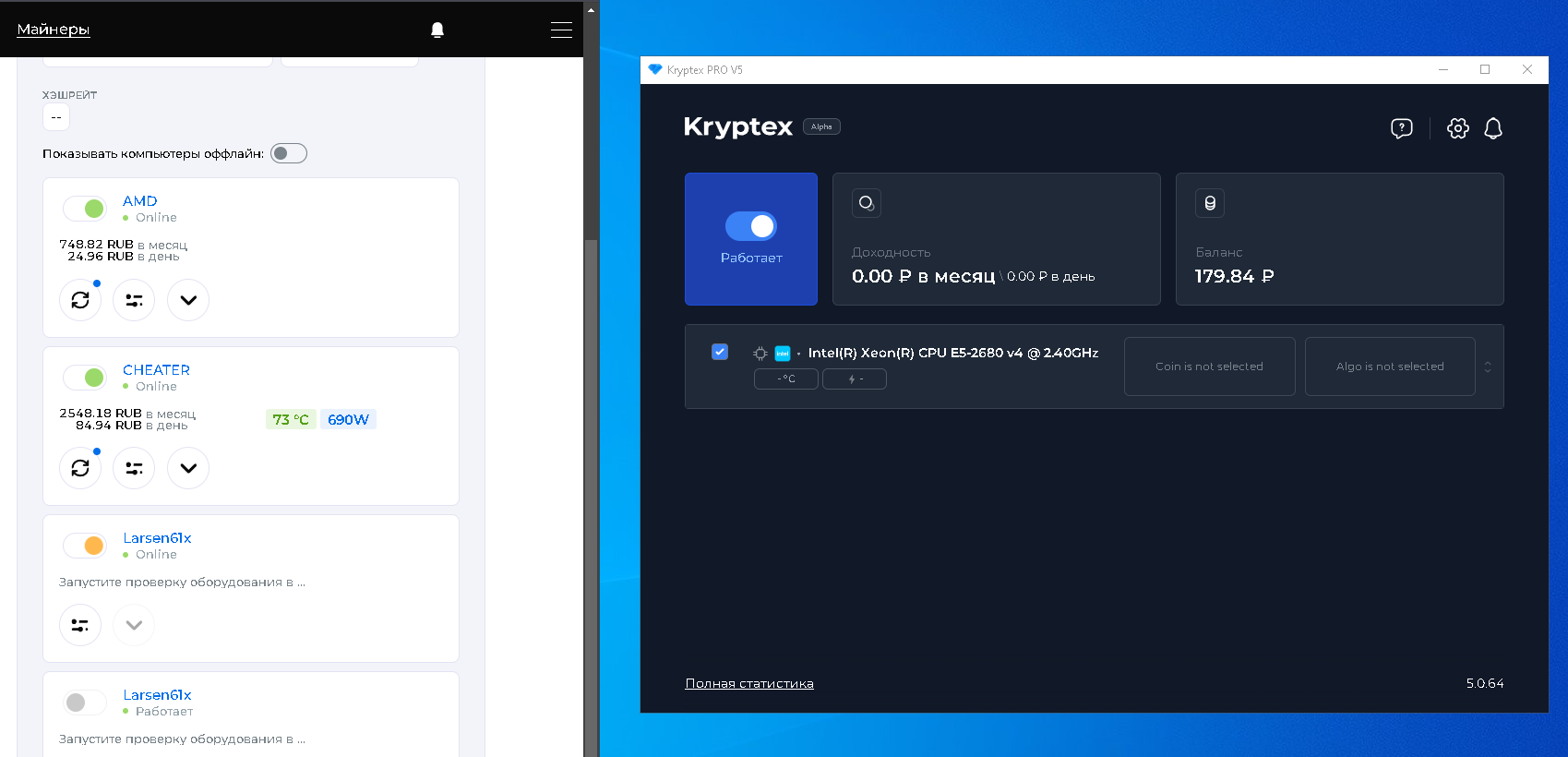Click the notification bell in web header
This screenshot has height=757, width=1568.
coord(437,30)
